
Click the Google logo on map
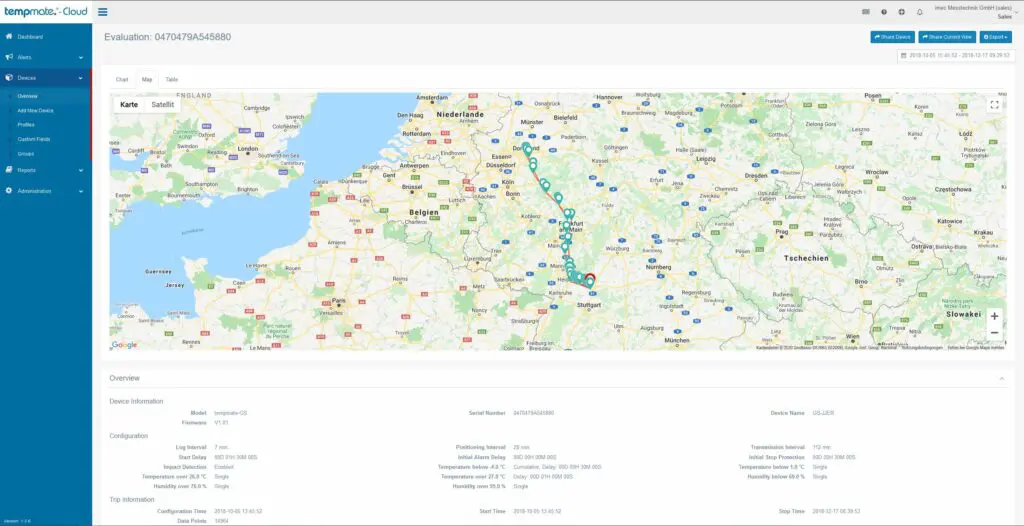[x=124, y=344]
